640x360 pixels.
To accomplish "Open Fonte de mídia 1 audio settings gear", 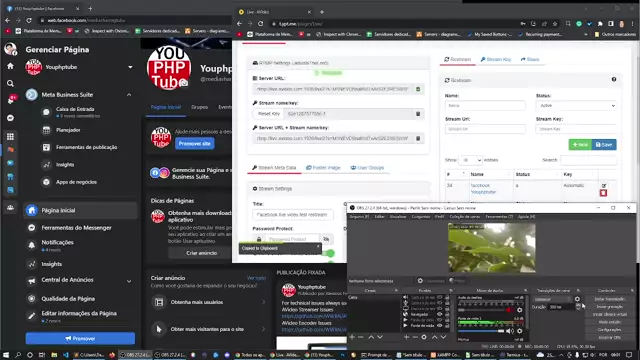I will tap(520, 331).
